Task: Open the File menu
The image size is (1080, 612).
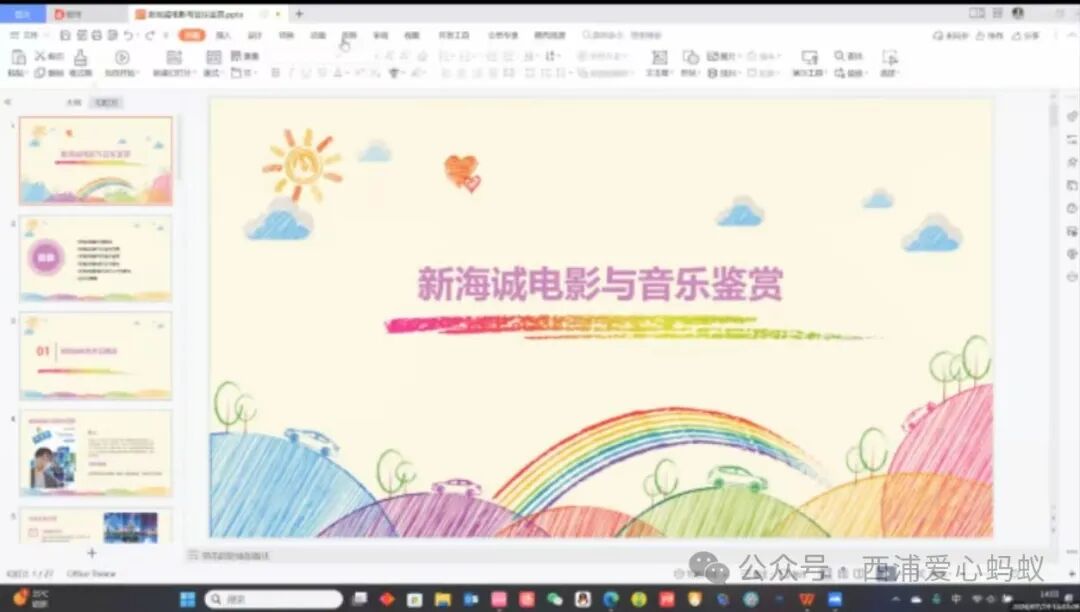Action: click(26, 35)
